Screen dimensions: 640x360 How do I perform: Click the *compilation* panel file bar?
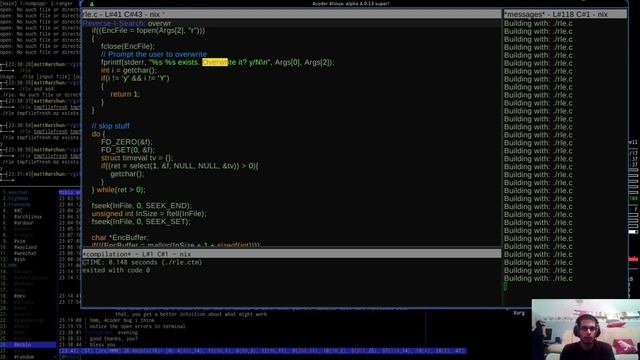pos(291,254)
